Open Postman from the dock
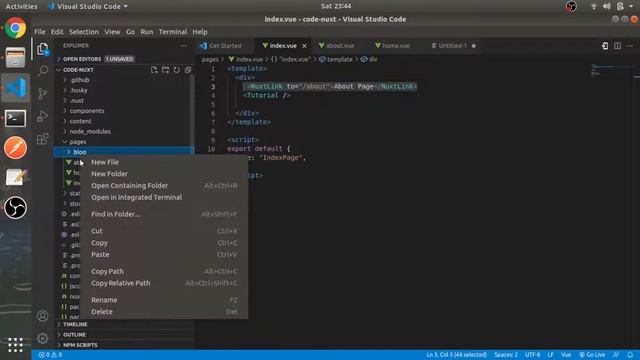 [x=16, y=147]
